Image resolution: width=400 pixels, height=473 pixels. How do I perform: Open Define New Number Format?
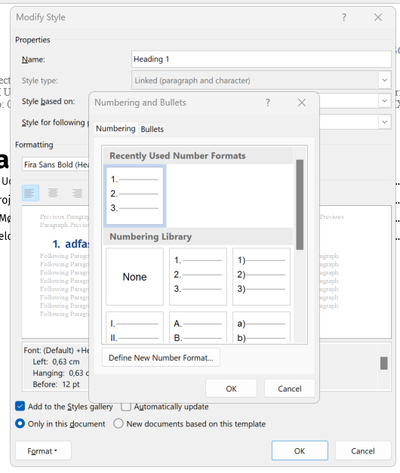tap(161, 358)
